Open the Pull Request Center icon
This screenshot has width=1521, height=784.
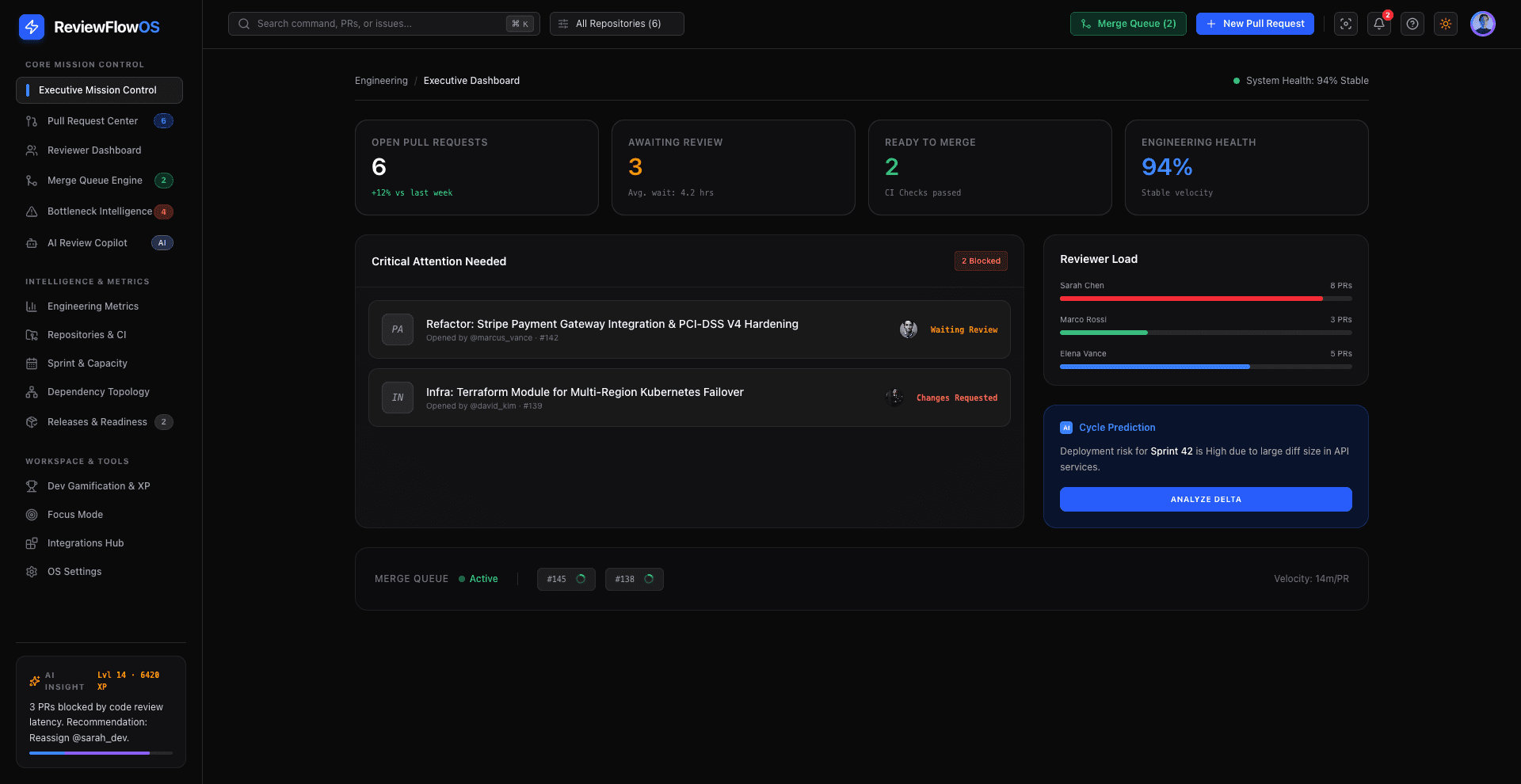click(x=32, y=121)
